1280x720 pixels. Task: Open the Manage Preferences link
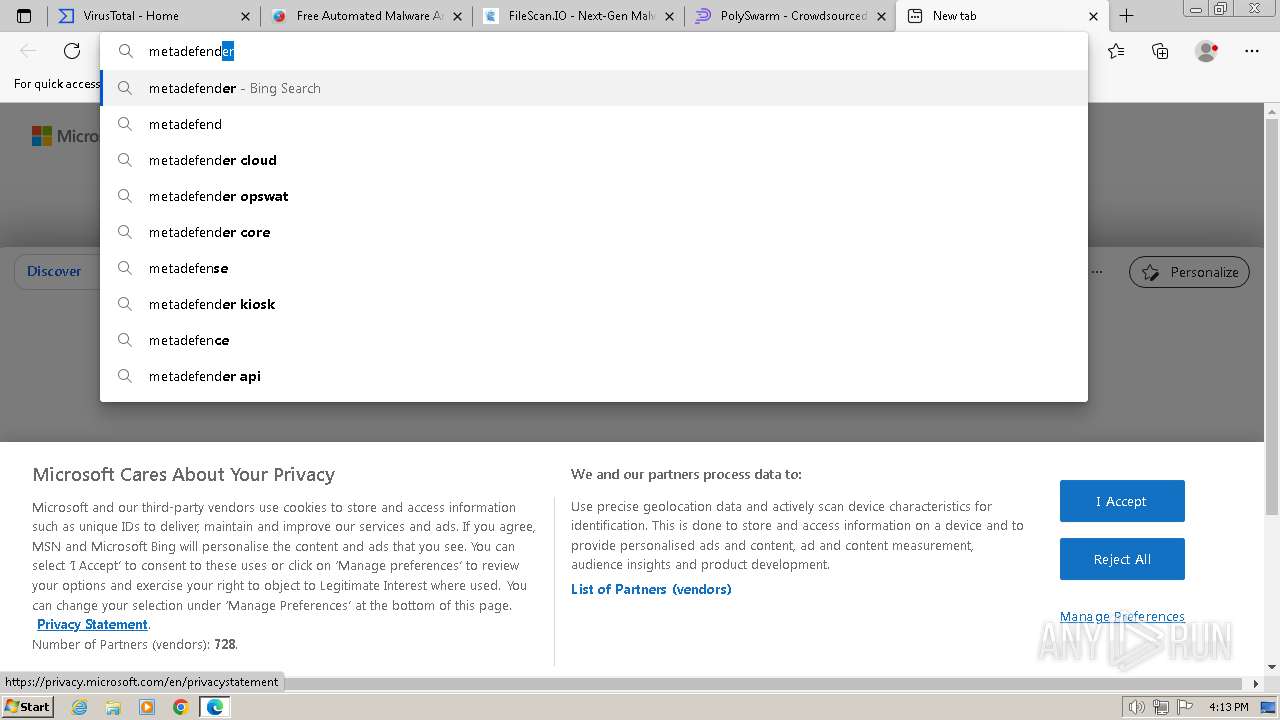[x=1122, y=616]
